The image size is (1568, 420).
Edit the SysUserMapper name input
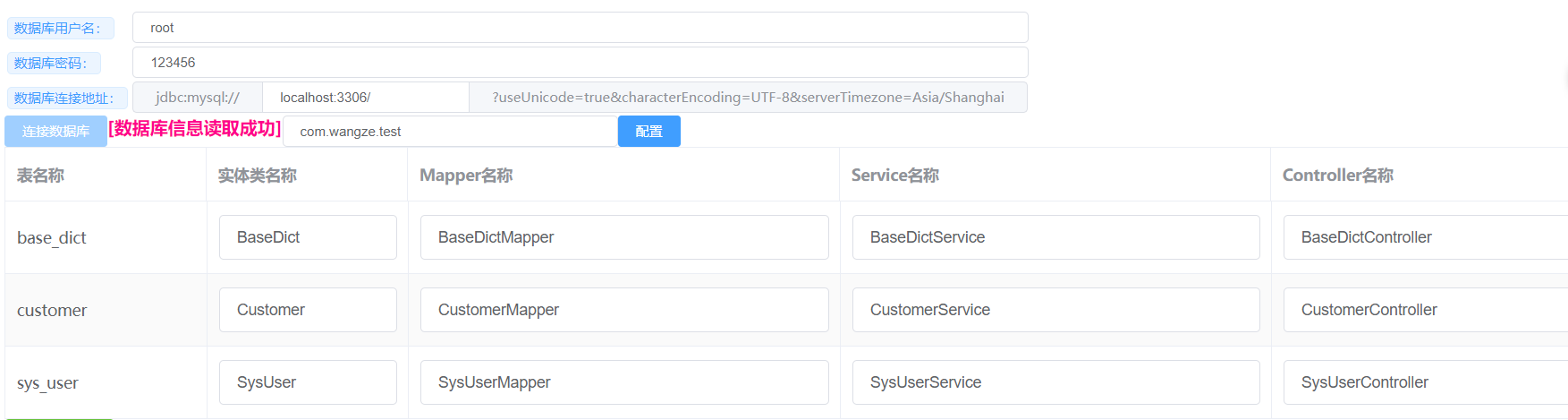click(x=624, y=382)
